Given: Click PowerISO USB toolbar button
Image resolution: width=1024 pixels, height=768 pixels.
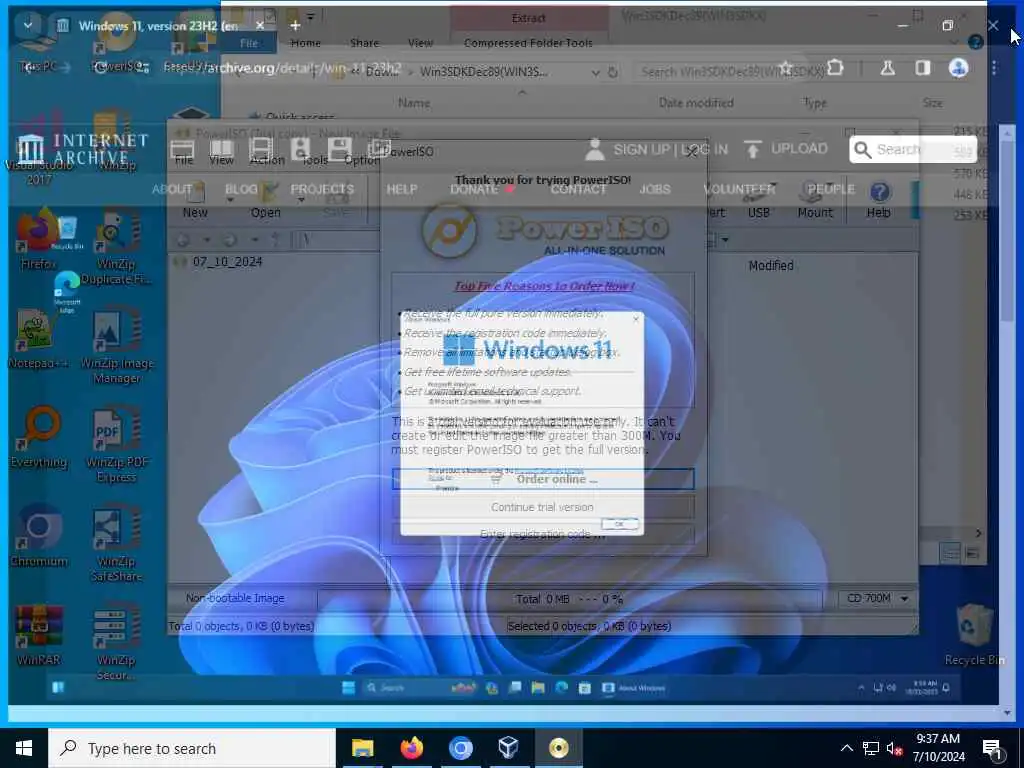Looking at the screenshot, I should pyautogui.click(x=758, y=201).
